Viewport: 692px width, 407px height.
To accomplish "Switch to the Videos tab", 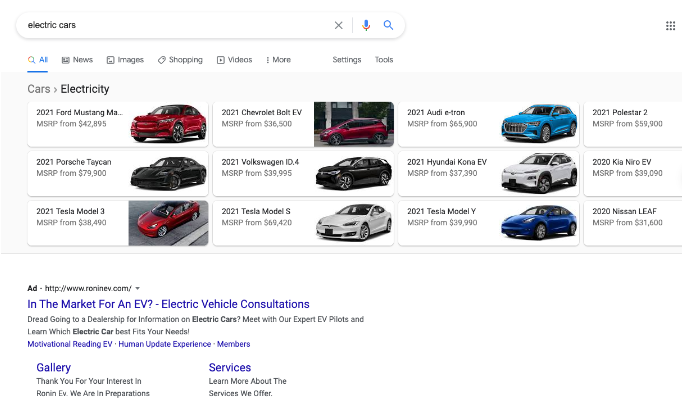I will [234, 60].
